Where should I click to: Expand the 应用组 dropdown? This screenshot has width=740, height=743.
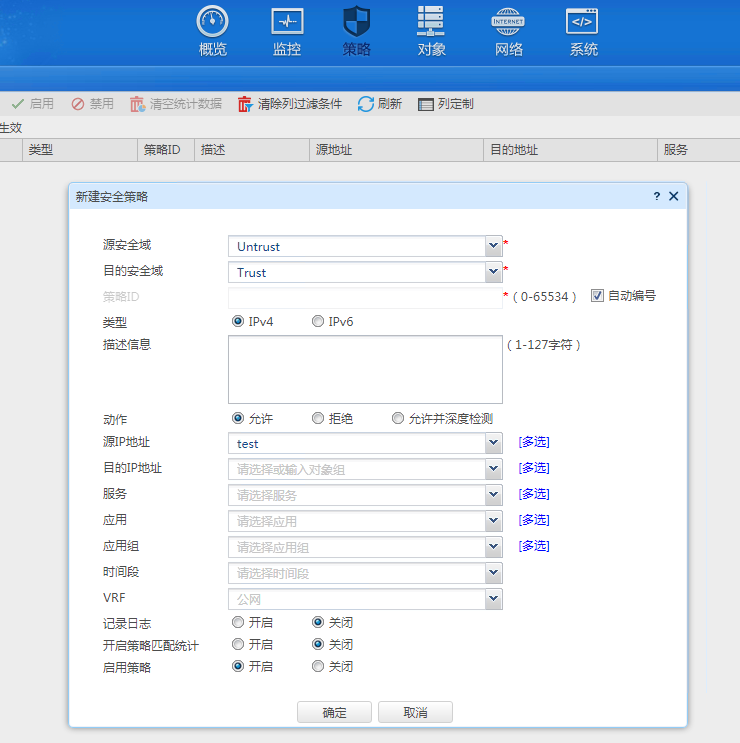click(x=493, y=547)
